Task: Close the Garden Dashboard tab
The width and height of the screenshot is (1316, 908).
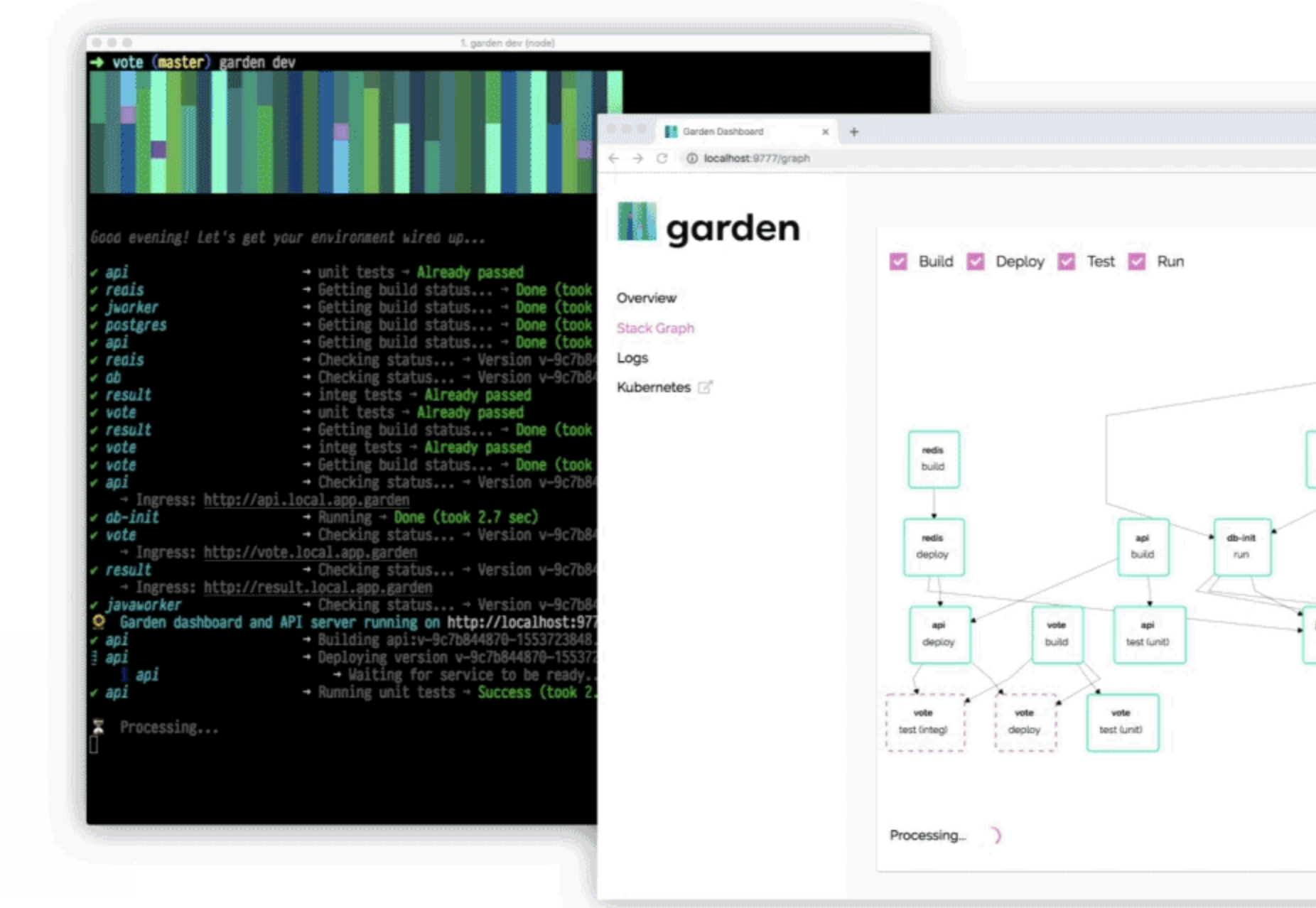Action: [x=825, y=131]
